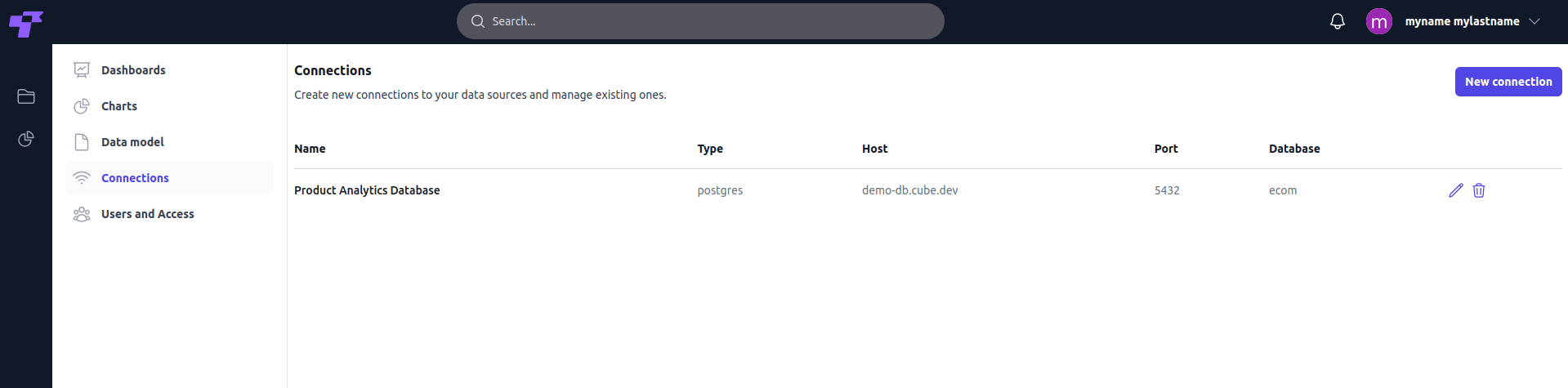
Task: Focus the Search field
Action: (700, 21)
